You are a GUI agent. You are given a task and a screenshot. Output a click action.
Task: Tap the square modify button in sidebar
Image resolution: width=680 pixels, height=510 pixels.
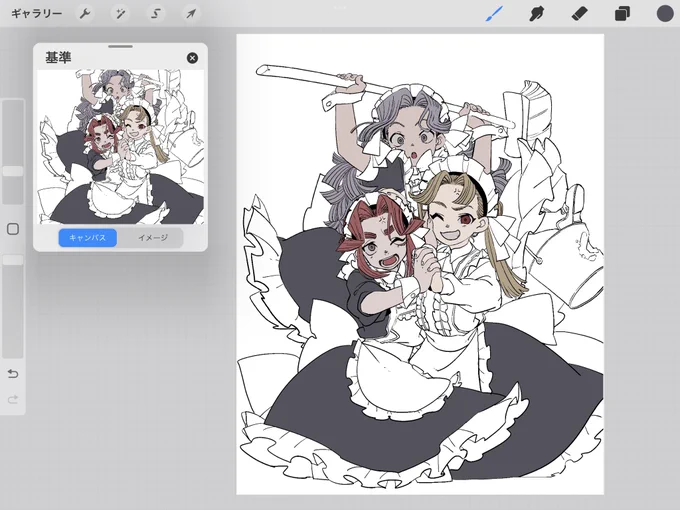click(13, 229)
